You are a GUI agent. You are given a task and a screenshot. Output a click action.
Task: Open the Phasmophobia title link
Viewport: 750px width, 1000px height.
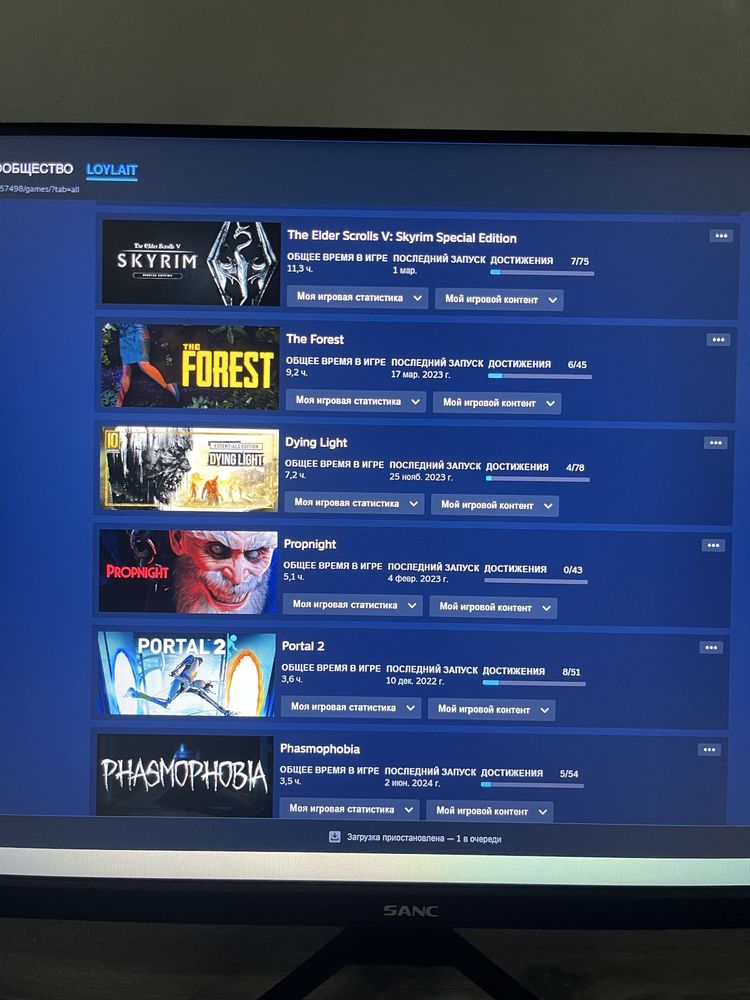point(320,749)
